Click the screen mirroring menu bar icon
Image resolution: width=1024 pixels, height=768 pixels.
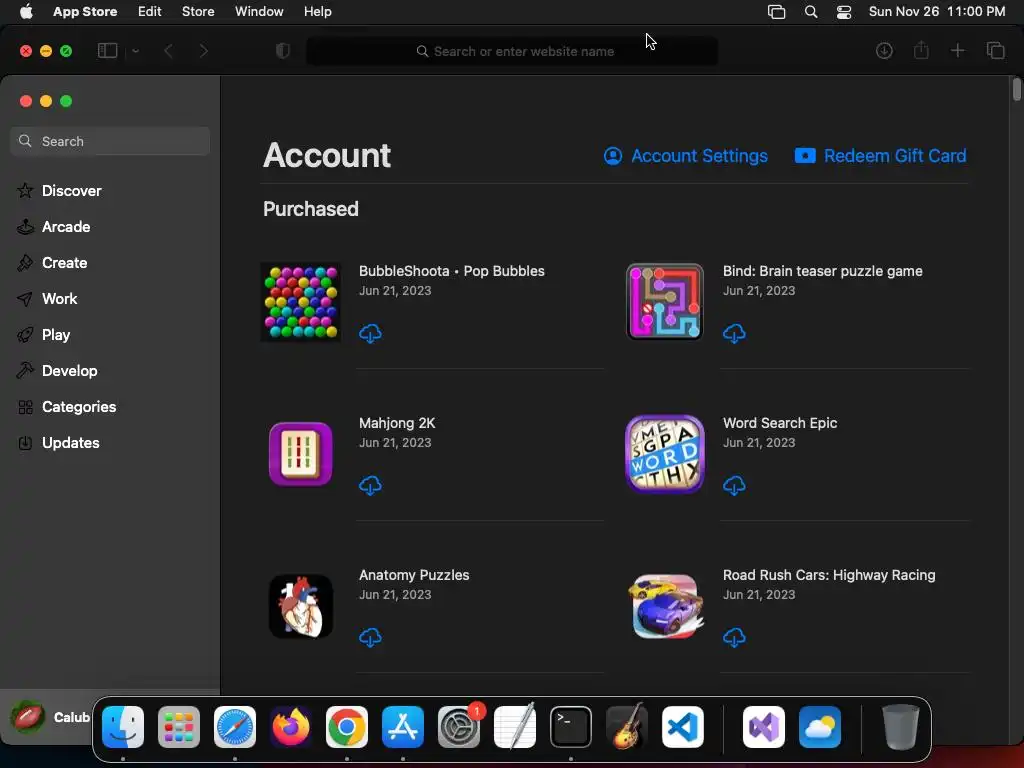[x=776, y=12]
